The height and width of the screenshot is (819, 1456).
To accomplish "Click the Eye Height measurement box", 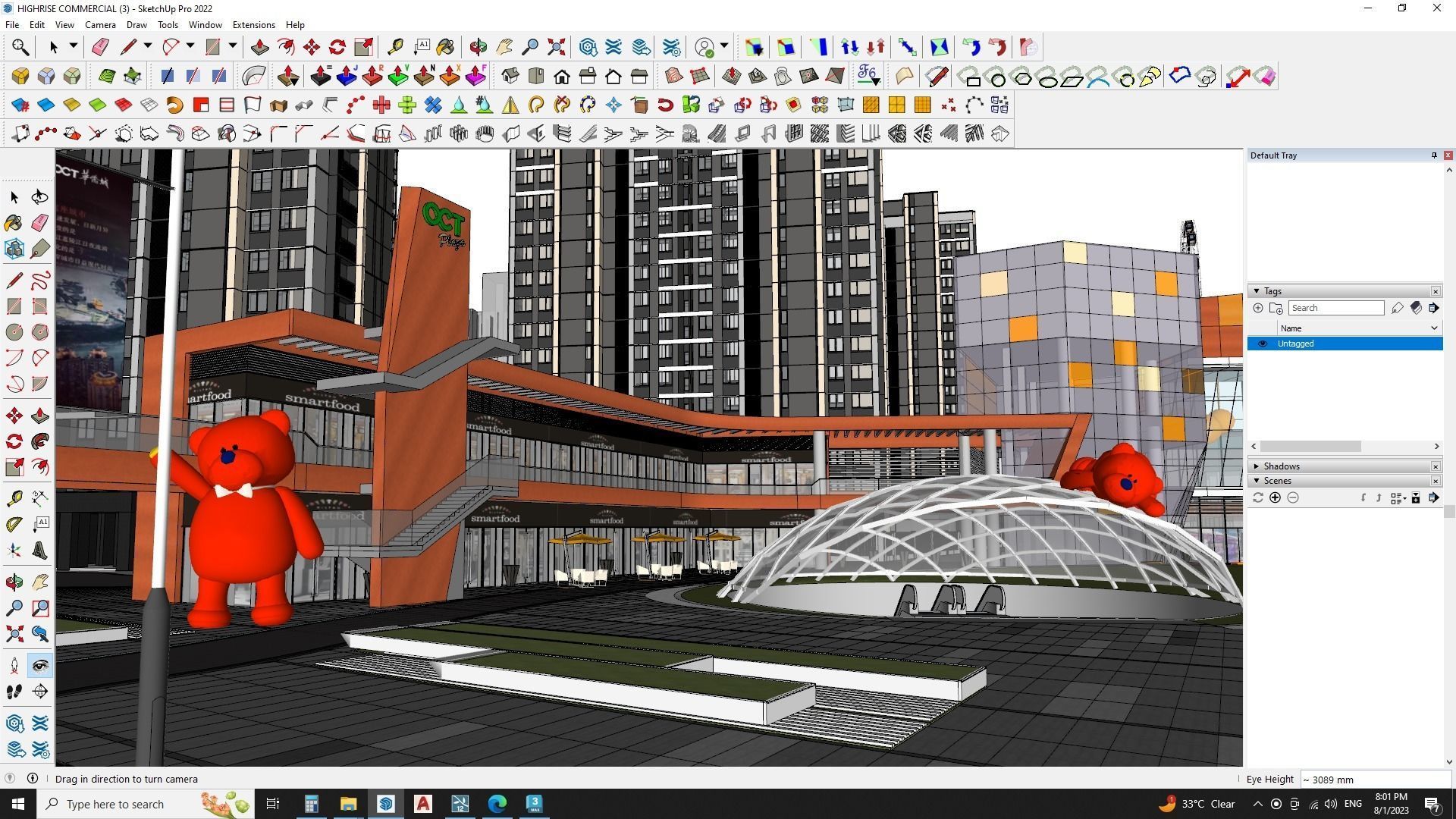I will 1376,780.
